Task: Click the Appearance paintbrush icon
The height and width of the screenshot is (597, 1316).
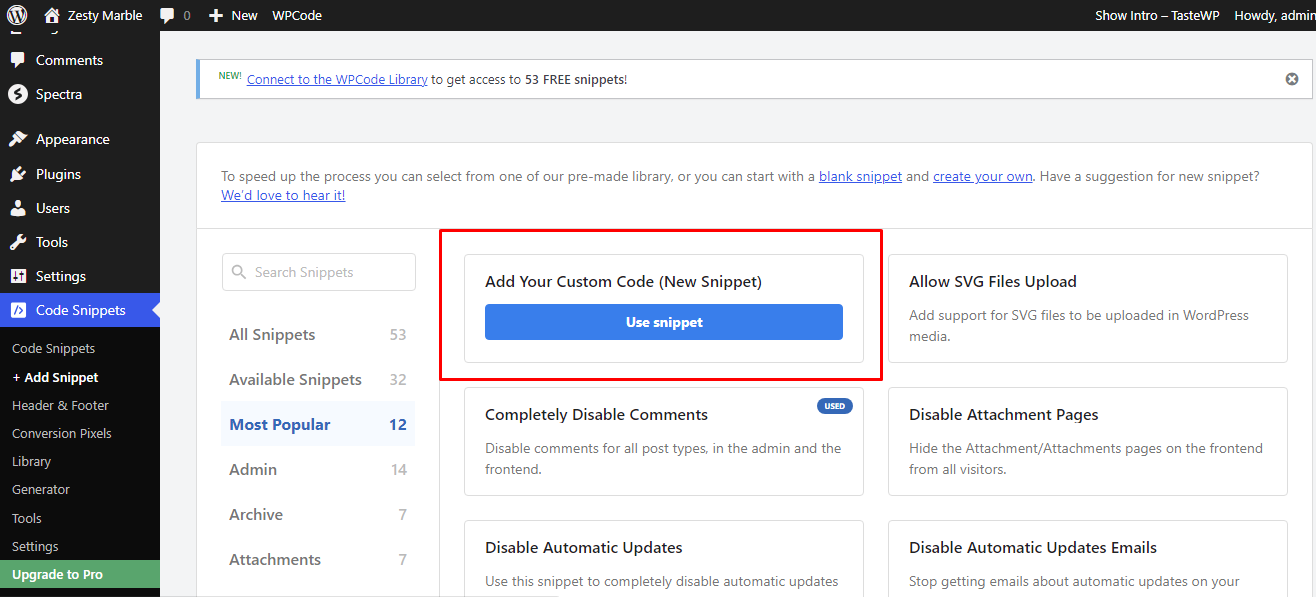Action: 17,139
